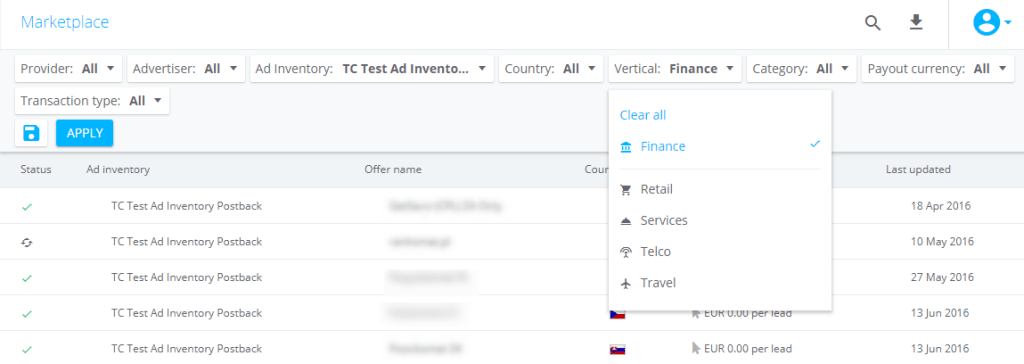Click the Clear all link
Viewport: 1024px width, 364px height.
(643, 115)
